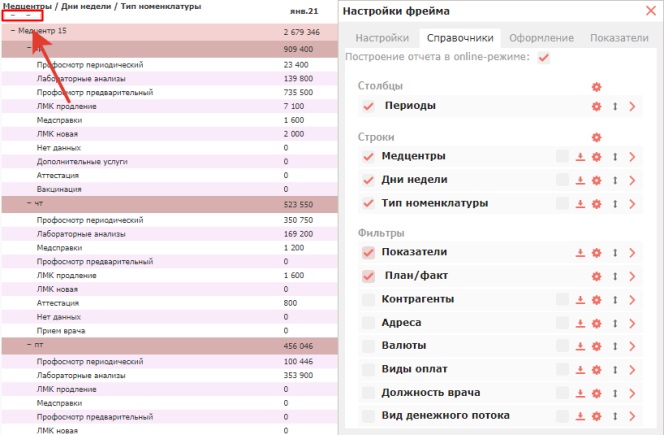The image size is (664, 435).
Task: Click download icon in Дни недели row
Action: pyautogui.click(x=580, y=180)
